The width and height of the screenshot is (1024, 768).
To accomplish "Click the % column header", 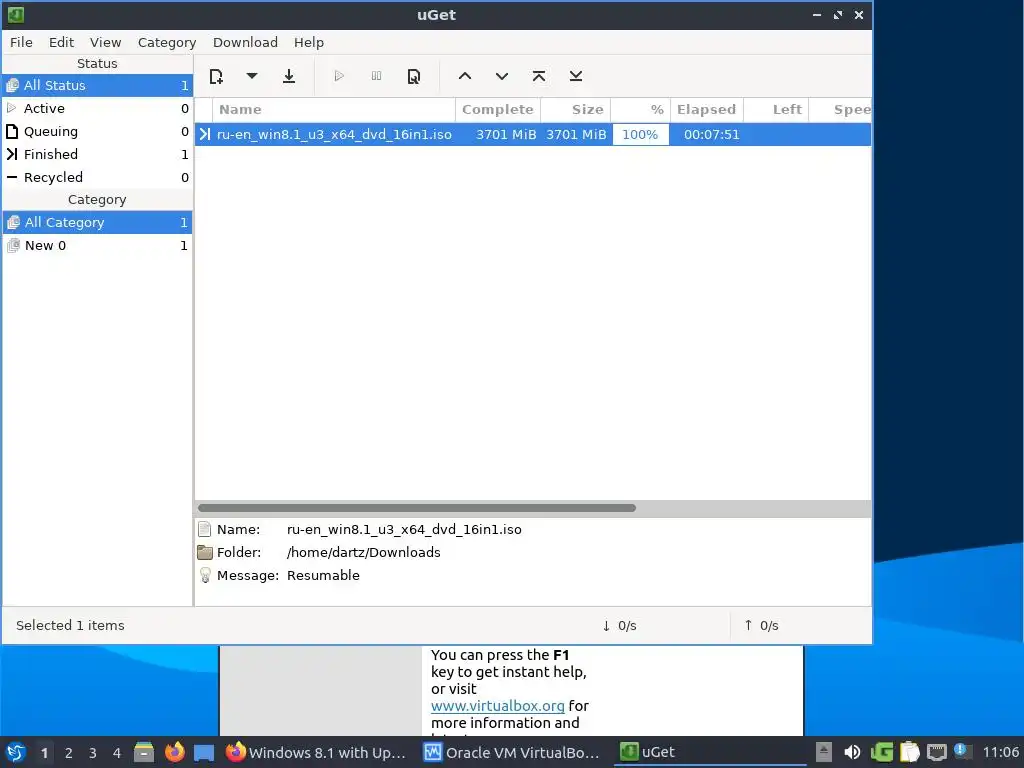I will [x=640, y=110].
